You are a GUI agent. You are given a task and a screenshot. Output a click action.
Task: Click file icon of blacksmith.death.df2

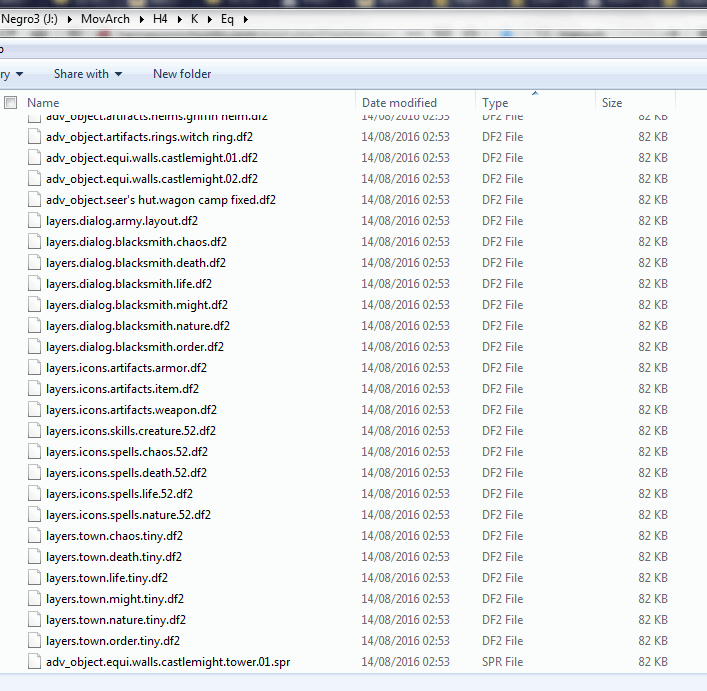(x=34, y=263)
